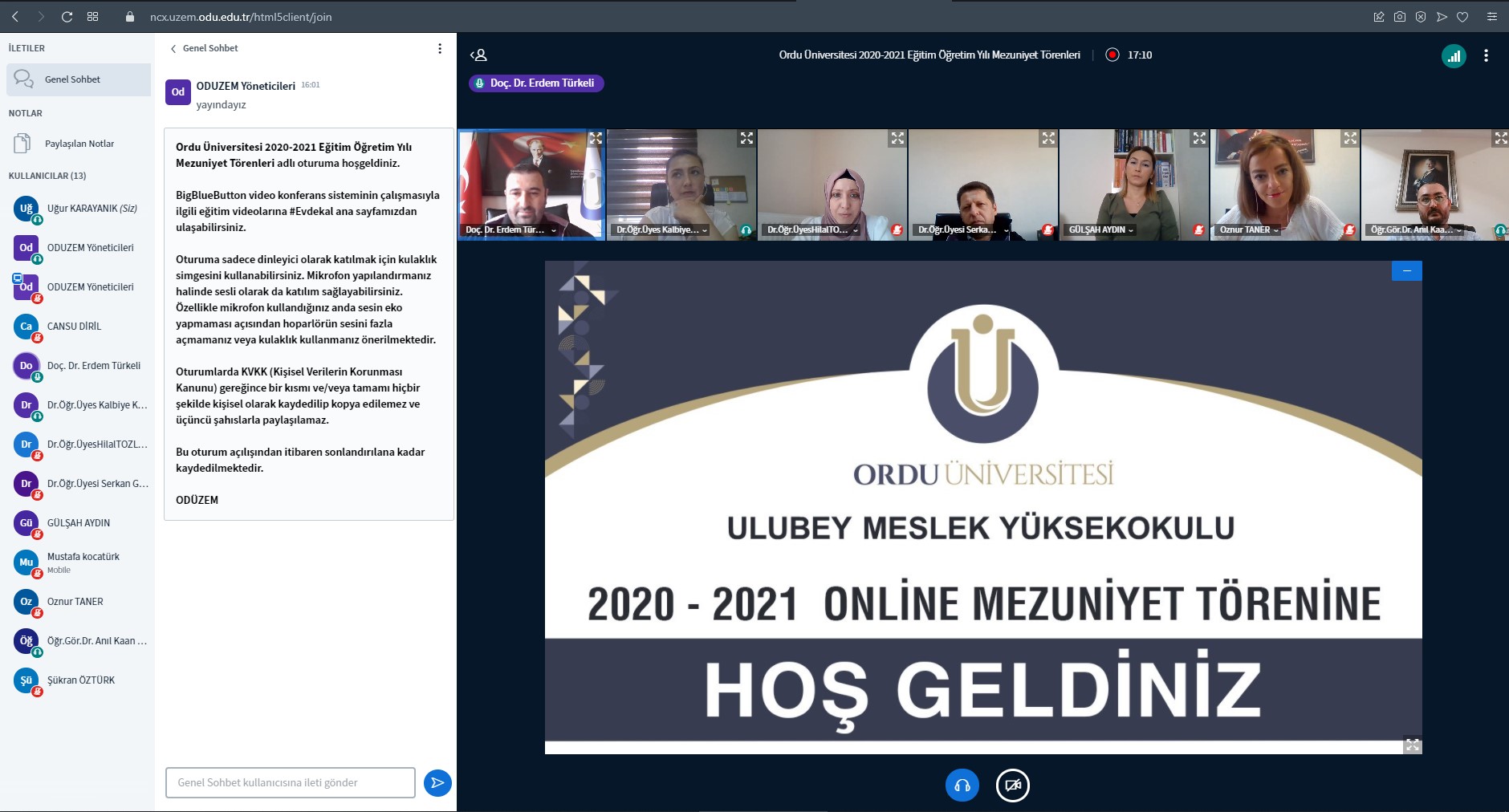Fullscreen Doç. Dr. Erdem Tür webcam
The height and width of the screenshot is (812, 1509).
coord(596,139)
